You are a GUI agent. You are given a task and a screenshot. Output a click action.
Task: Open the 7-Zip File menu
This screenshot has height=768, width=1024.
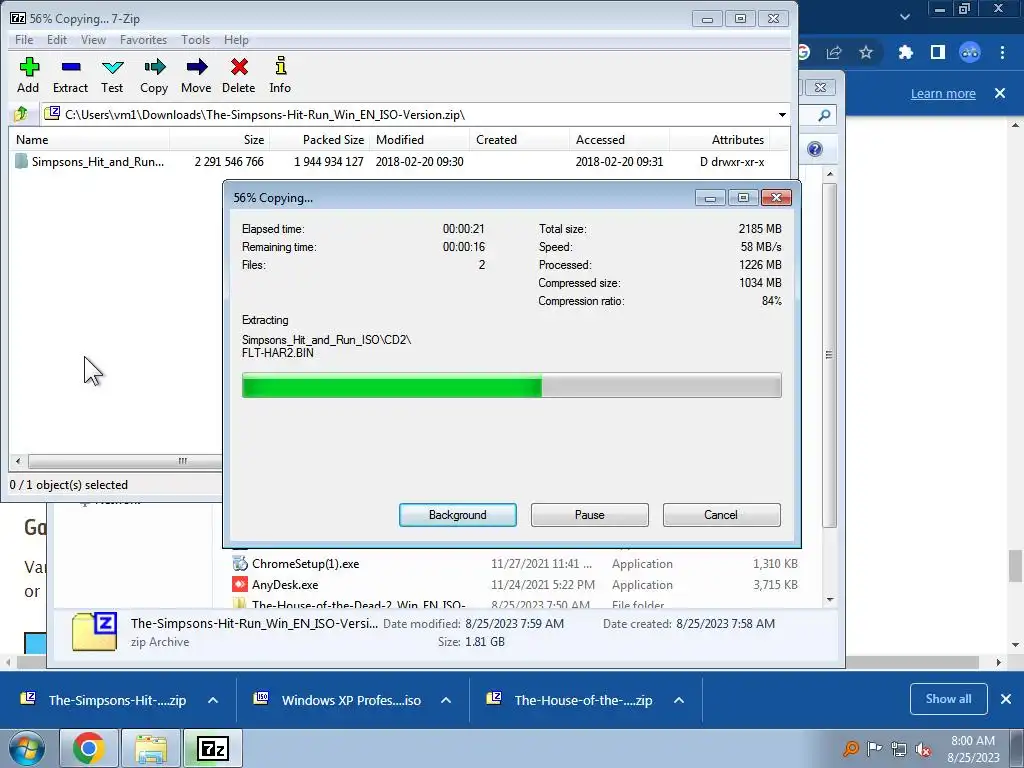(24, 40)
